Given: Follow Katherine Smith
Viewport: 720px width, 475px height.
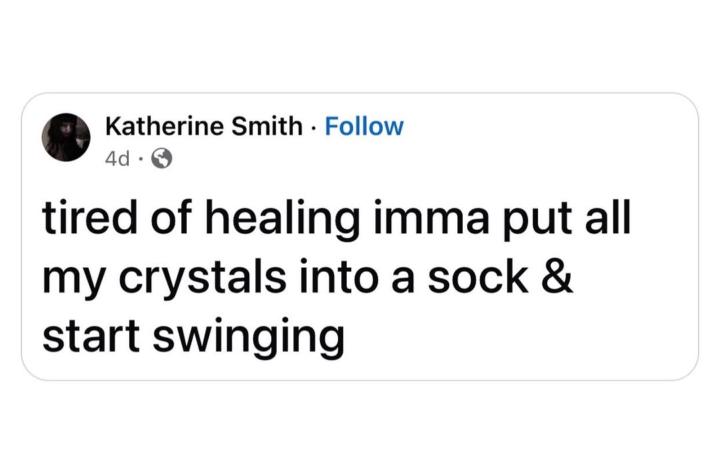Looking at the screenshot, I should (x=364, y=126).
